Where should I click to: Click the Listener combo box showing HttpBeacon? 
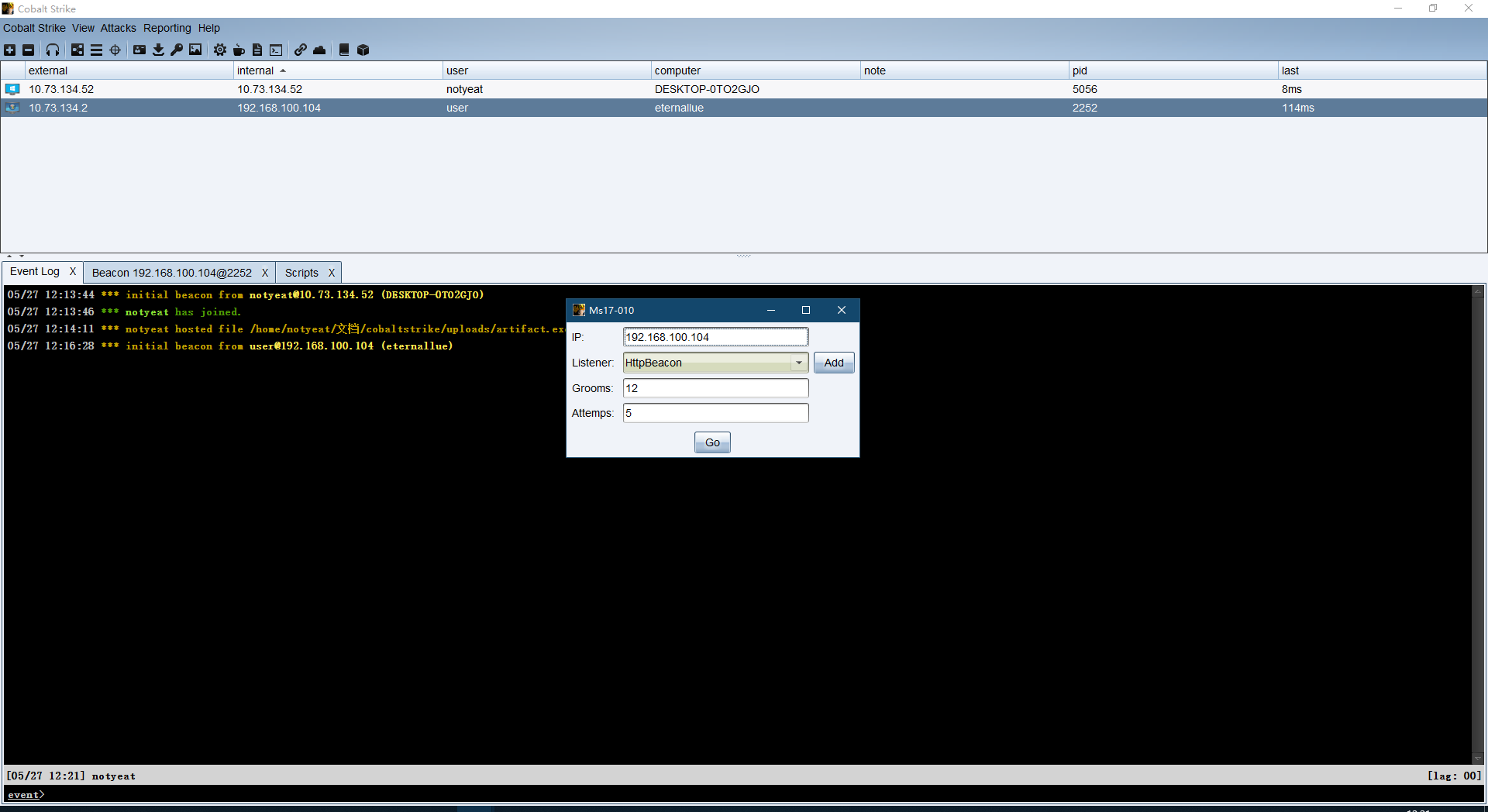[715, 363]
